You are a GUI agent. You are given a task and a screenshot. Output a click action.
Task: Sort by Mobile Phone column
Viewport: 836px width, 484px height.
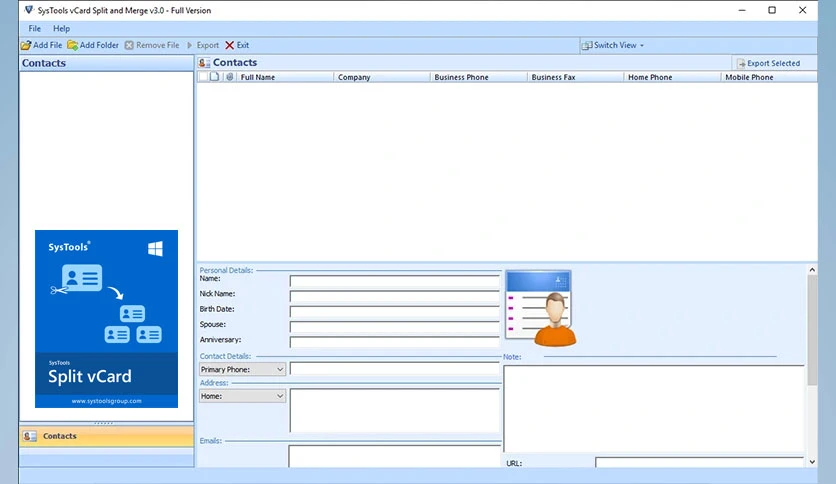pos(769,77)
